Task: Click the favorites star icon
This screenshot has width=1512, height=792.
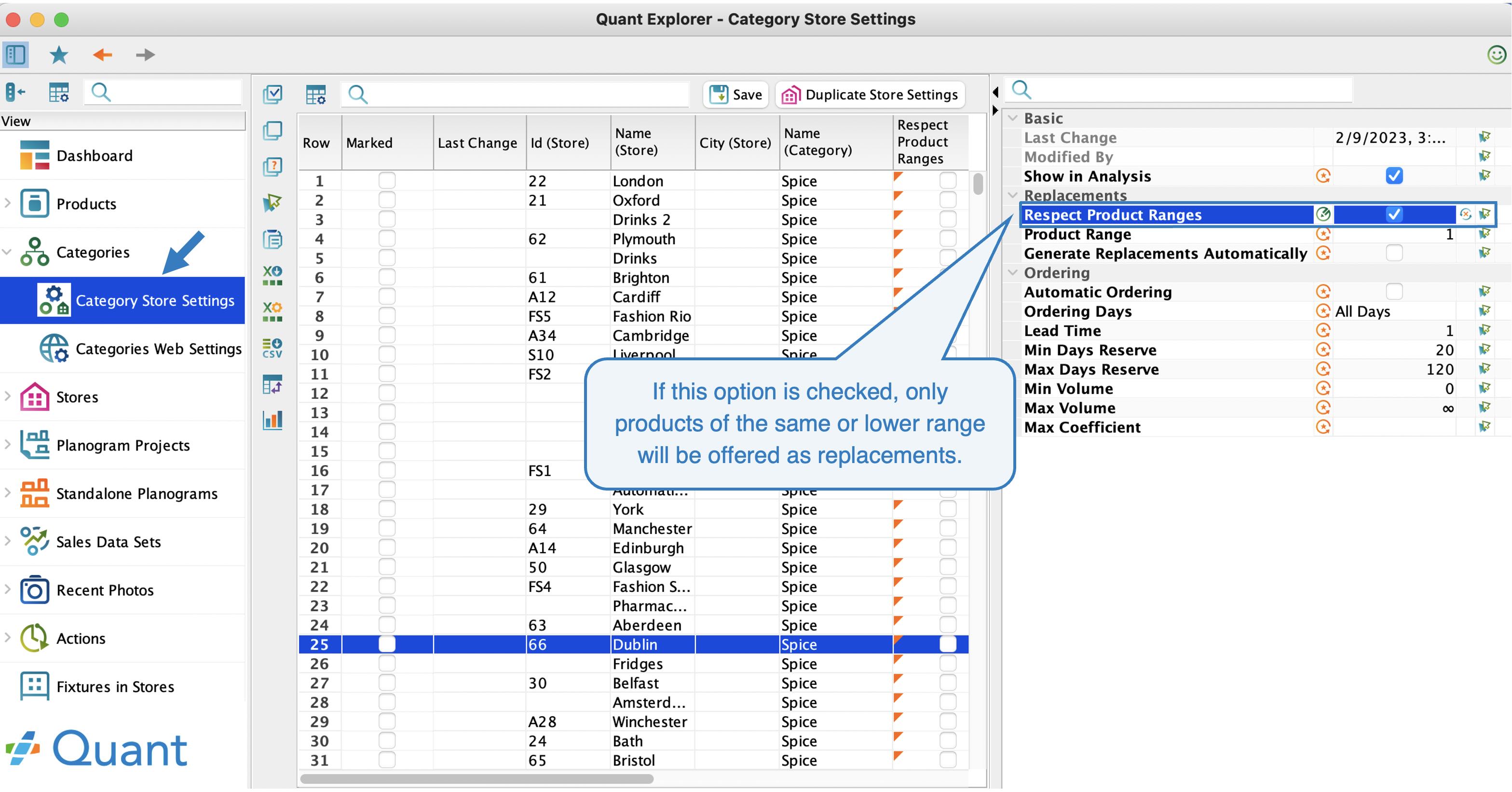Action: (59, 55)
